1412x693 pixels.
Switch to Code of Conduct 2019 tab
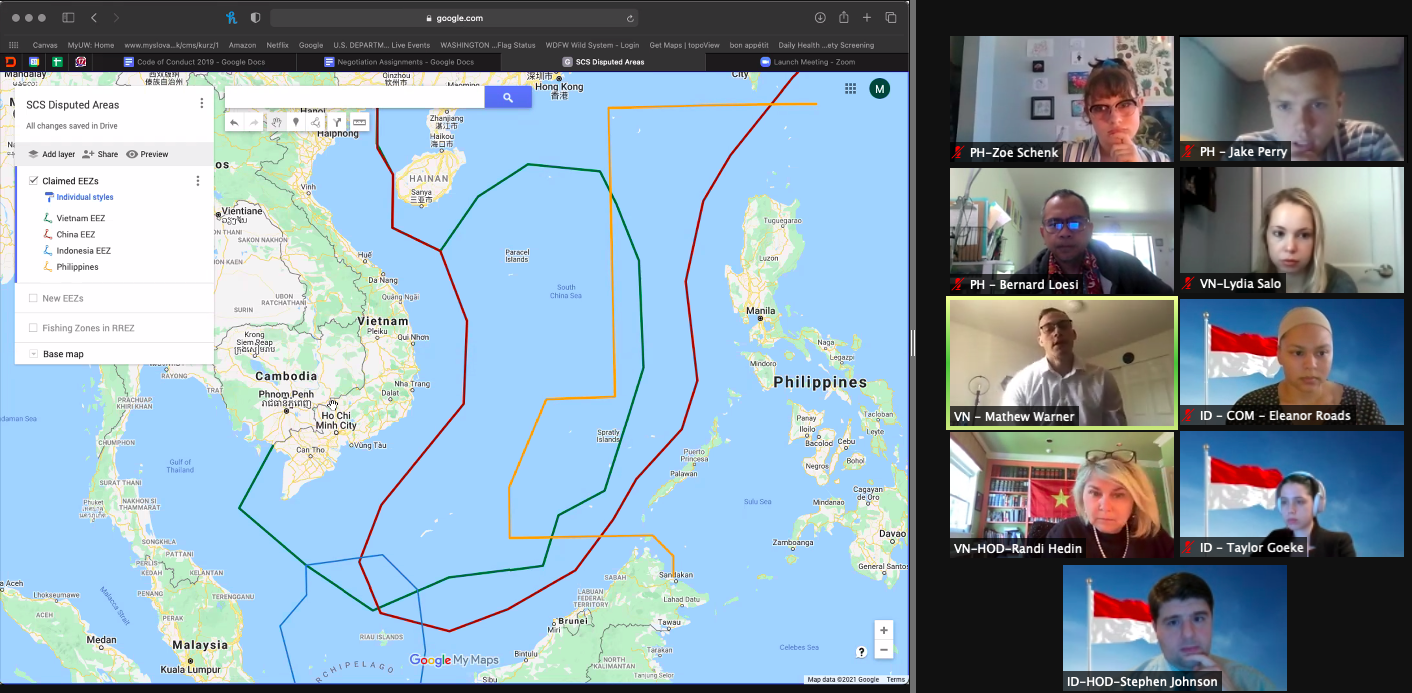pyautogui.click(x=195, y=61)
